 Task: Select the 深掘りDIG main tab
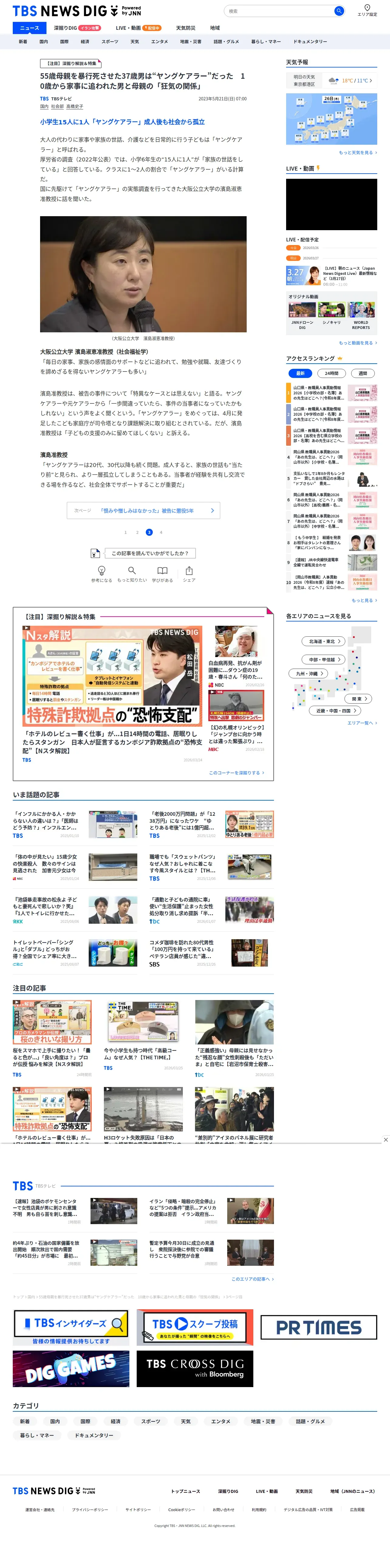pyautogui.click(x=77, y=28)
